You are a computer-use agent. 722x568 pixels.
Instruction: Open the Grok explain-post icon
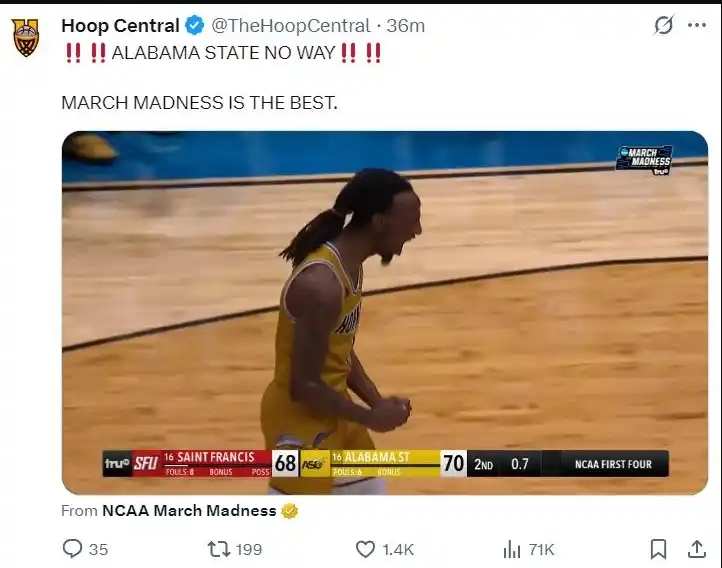(x=663, y=26)
